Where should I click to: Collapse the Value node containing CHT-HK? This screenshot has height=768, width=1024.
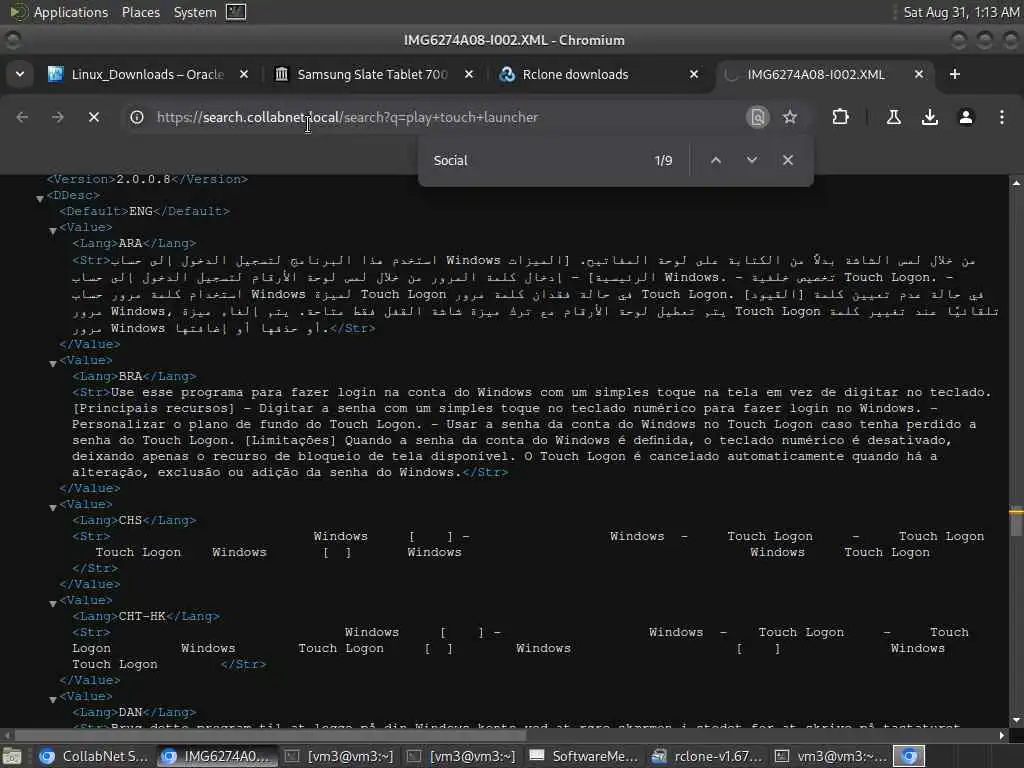click(x=53, y=603)
